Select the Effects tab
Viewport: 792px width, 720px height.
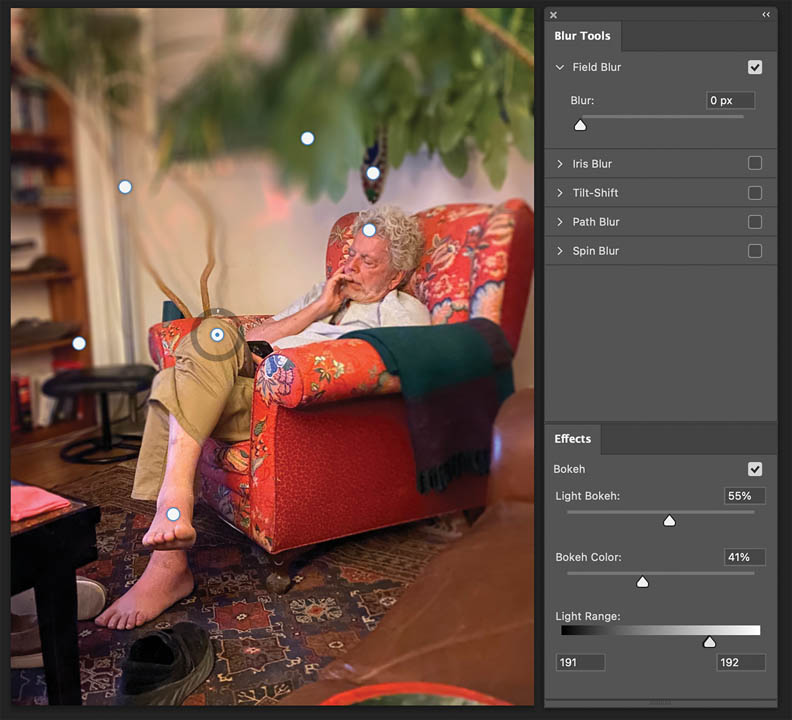573,439
